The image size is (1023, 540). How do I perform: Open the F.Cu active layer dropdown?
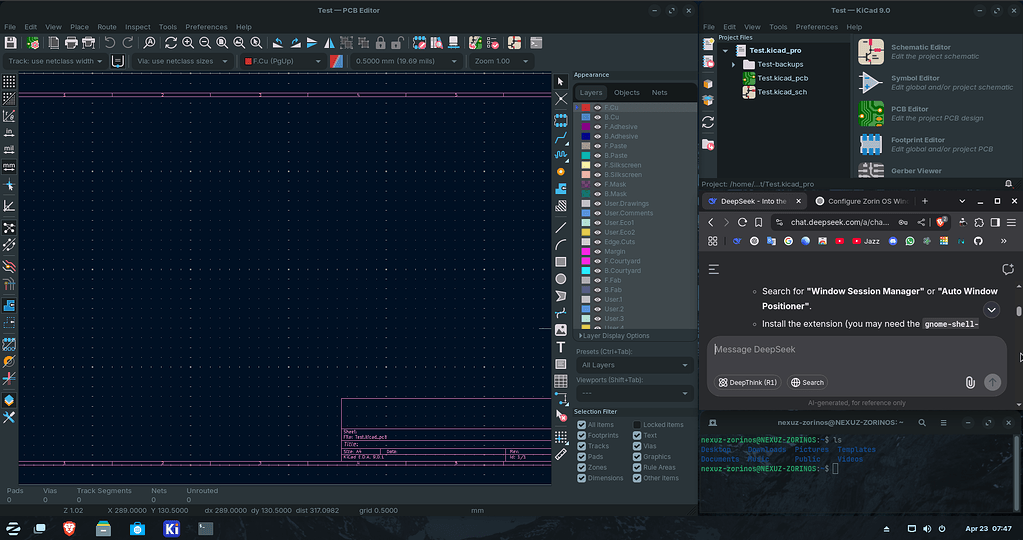click(x=282, y=61)
